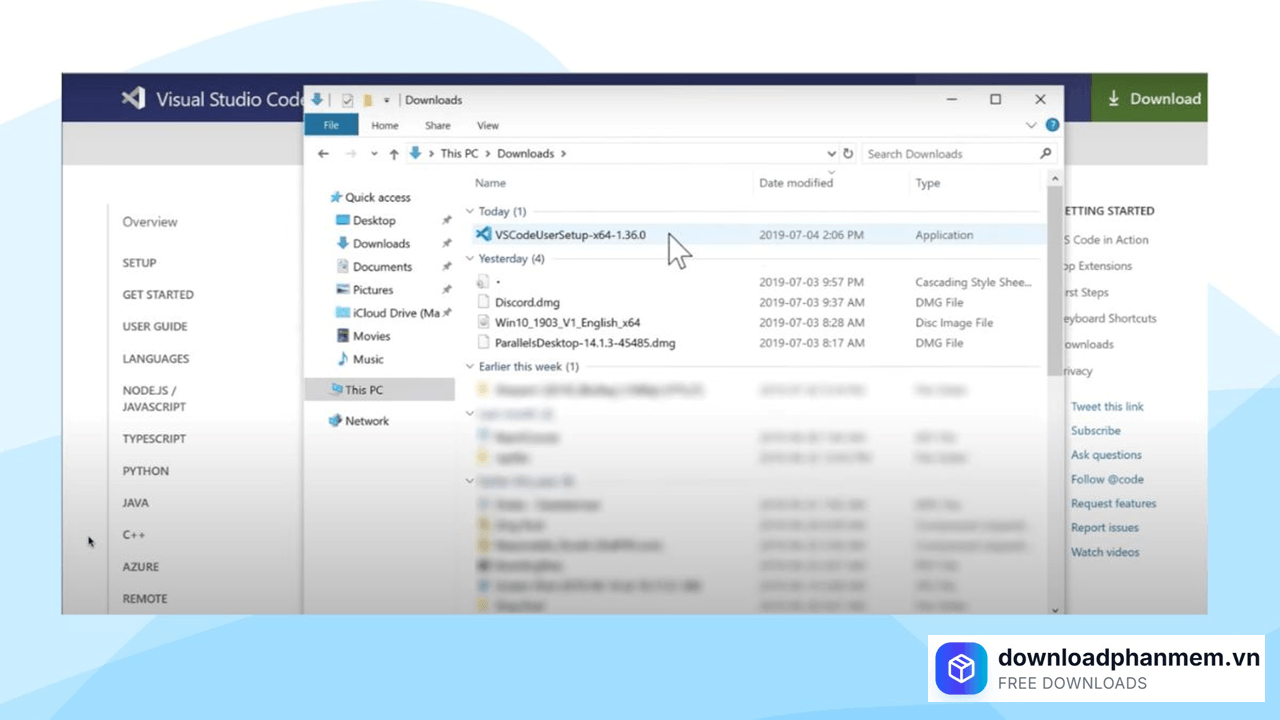The image size is (1280, 720).
Task: Navigate back with the arrow icon
Action: pos(324,153)
